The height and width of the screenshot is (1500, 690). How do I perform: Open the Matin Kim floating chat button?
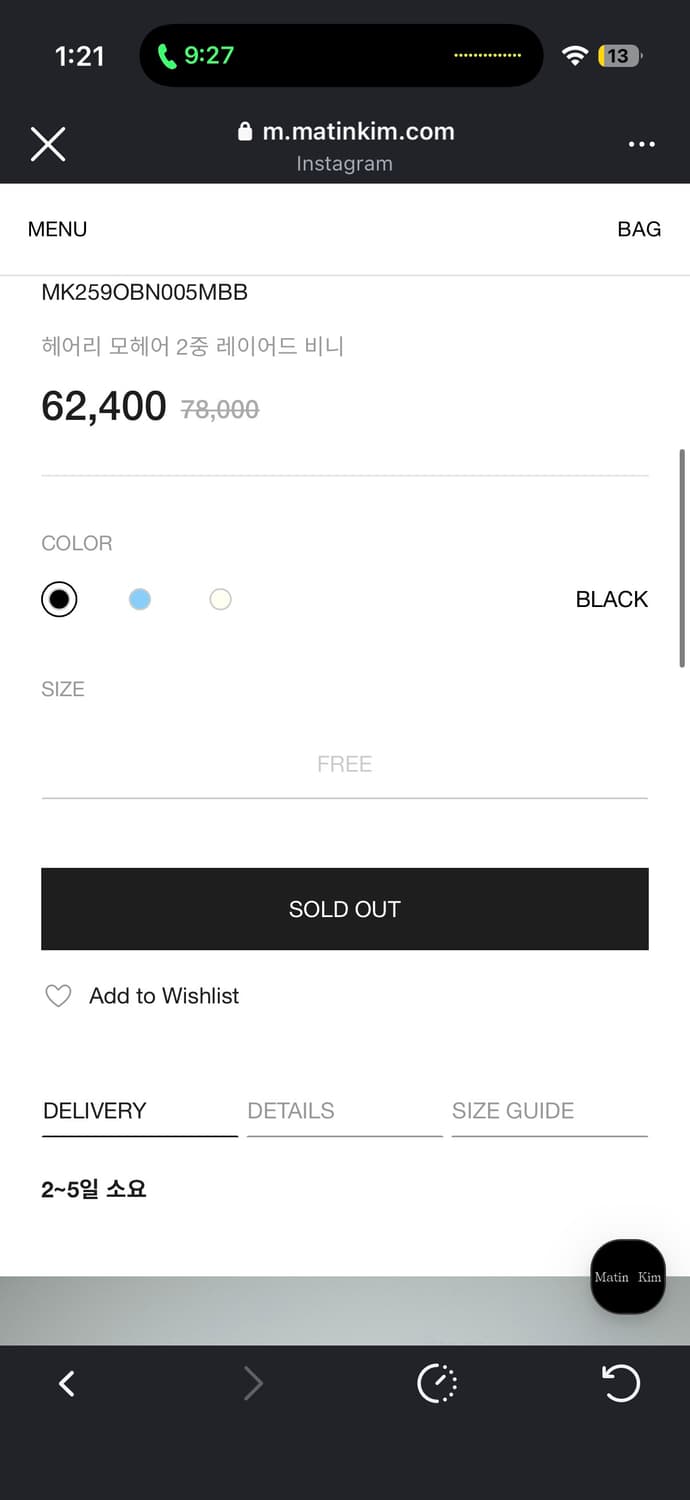627,1277
